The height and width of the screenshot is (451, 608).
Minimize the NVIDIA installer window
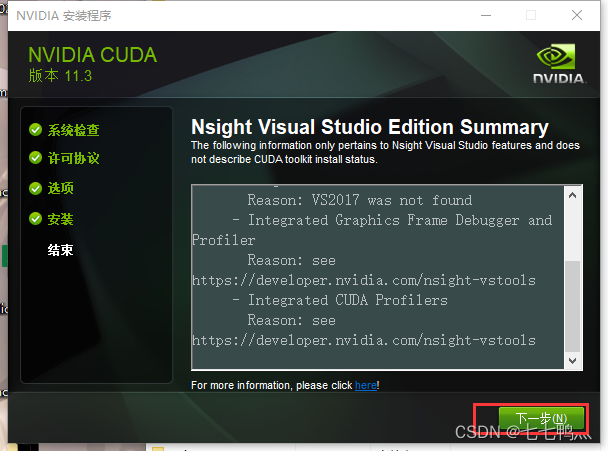[x=486, y=16]
